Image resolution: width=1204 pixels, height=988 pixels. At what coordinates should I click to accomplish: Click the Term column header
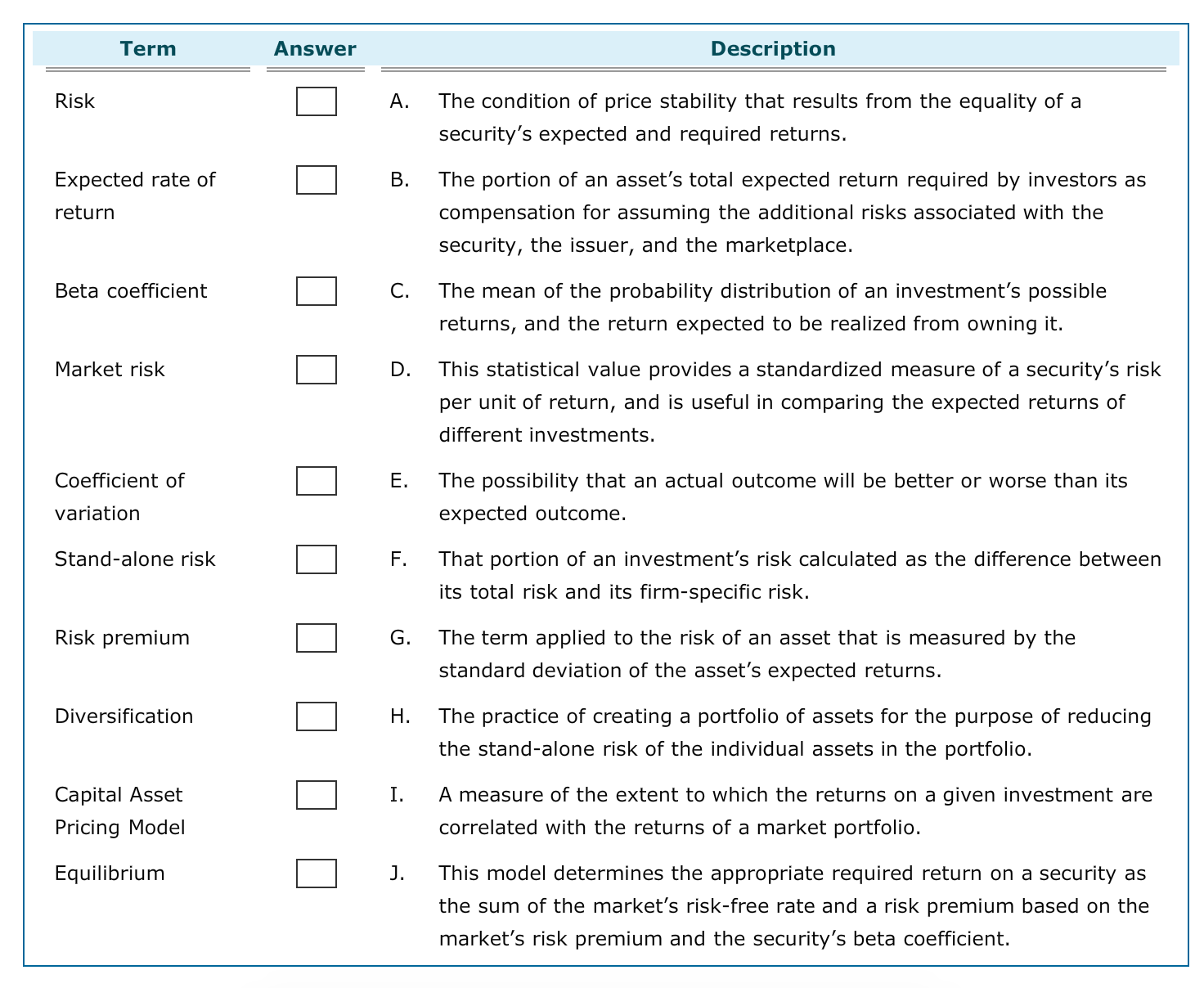[x=148, y=48]
